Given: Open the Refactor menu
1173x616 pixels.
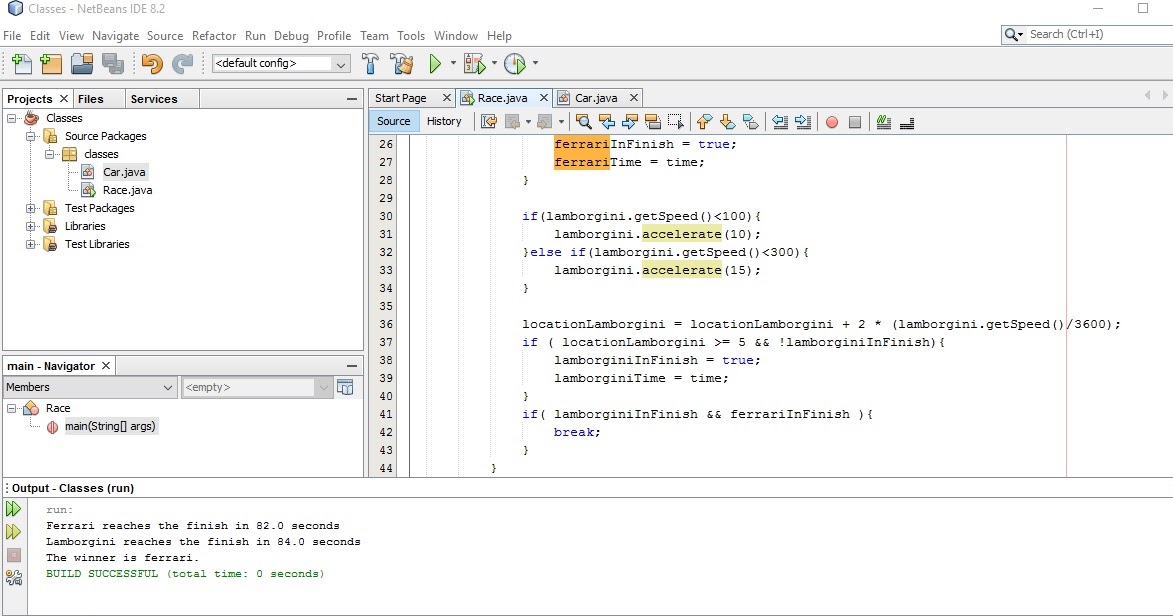Looking at the screenshot, I should coord(214,35).
